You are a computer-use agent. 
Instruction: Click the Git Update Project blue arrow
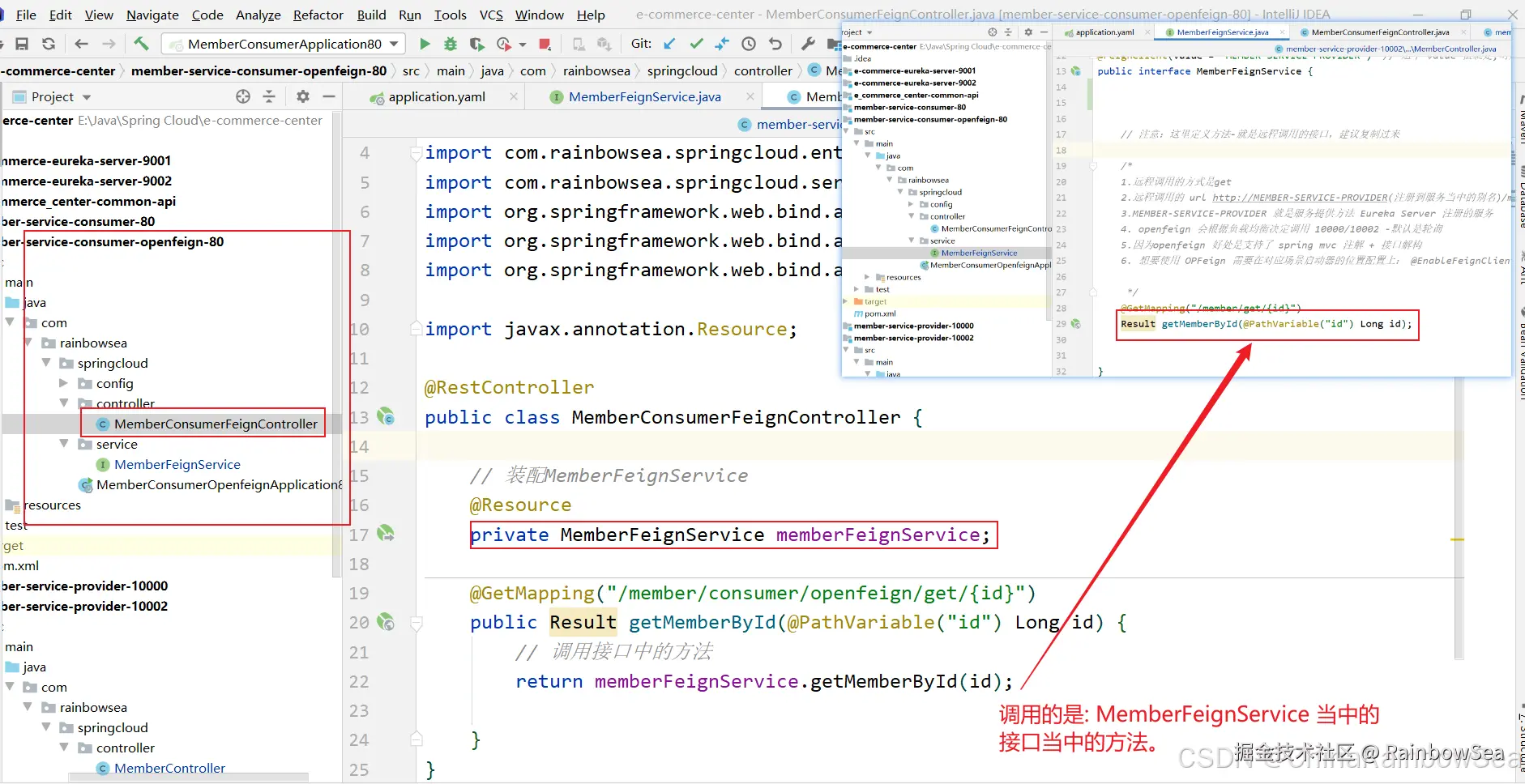pyautogui.click(x=669, y=44)
